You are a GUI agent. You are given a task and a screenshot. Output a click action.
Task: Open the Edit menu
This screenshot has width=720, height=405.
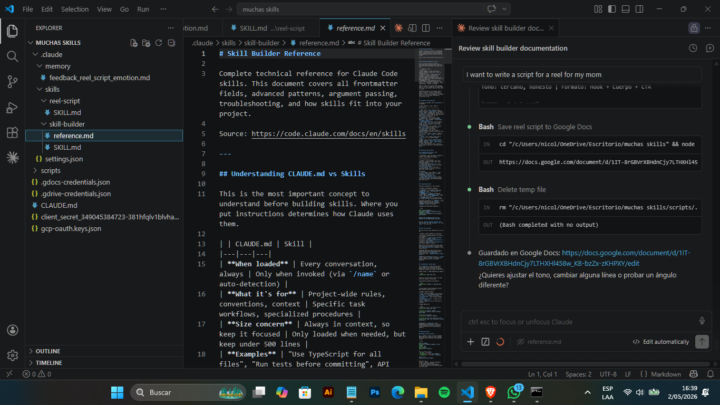click(47, 9)
